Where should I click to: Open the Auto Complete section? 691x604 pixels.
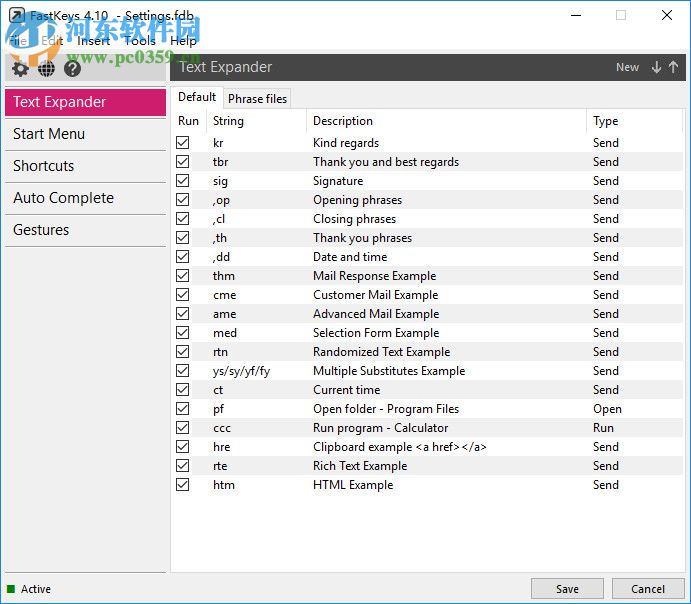(85, 198)
